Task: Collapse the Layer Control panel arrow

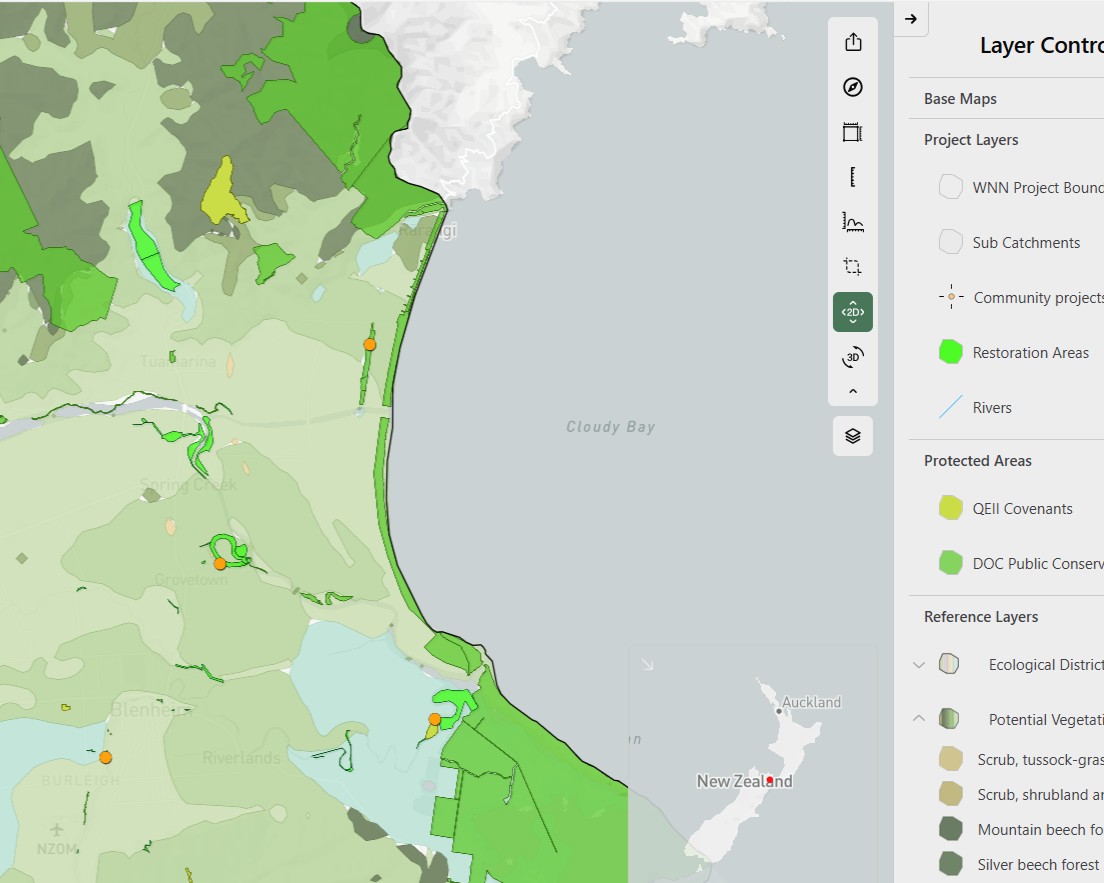Action: point(911,19)
